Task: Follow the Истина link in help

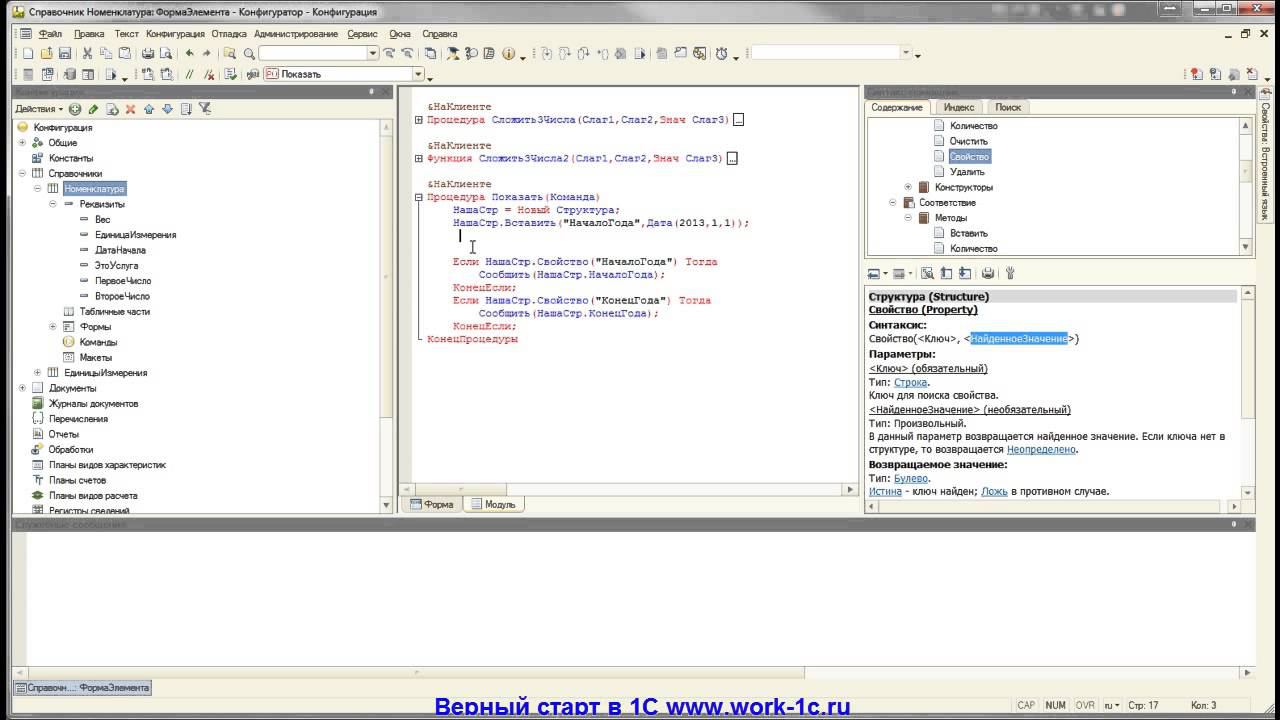Action: [x=886, y=492]
